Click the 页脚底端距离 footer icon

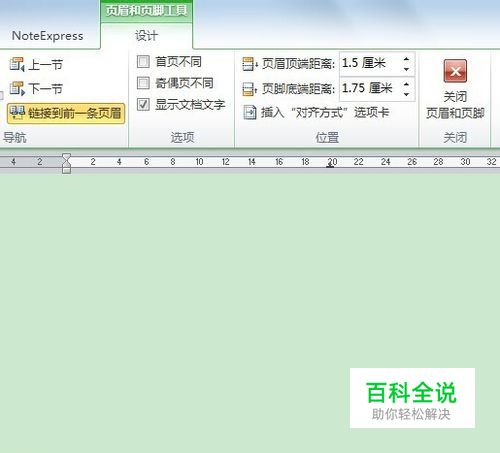pyautogui.click(x=250, y=89)
